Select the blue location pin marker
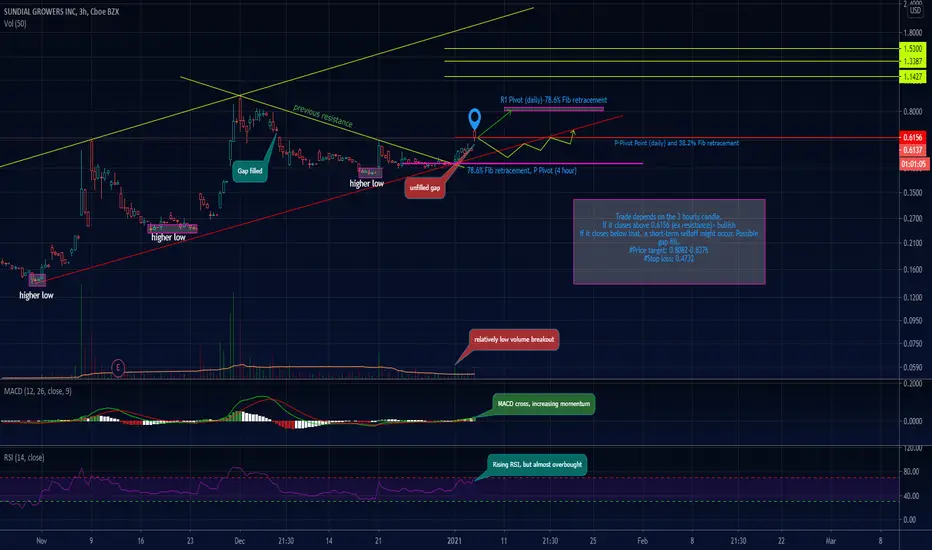The height and width of the screenshot is (550, 932). click(474, 119)
